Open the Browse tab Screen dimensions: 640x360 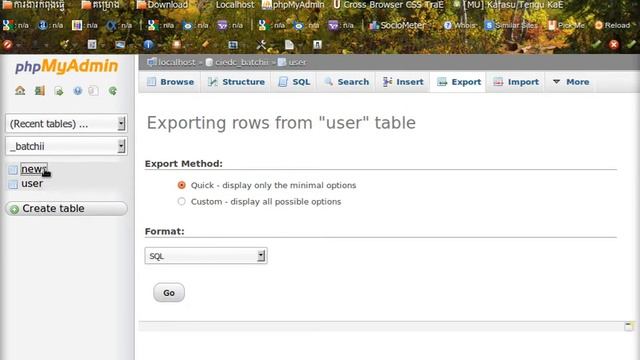170,82
